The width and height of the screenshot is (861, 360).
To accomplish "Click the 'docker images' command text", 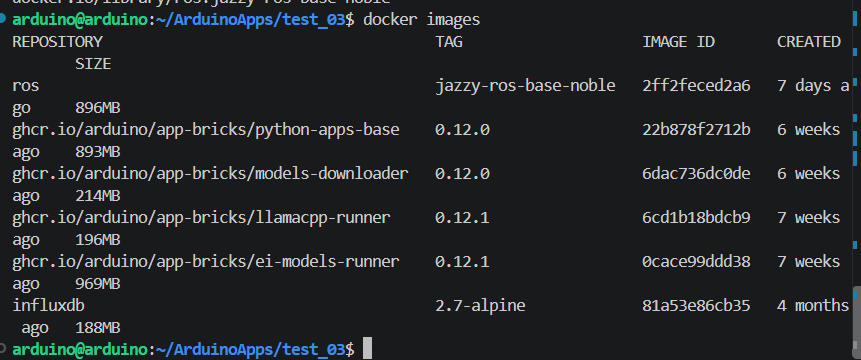I will [422, 20].
